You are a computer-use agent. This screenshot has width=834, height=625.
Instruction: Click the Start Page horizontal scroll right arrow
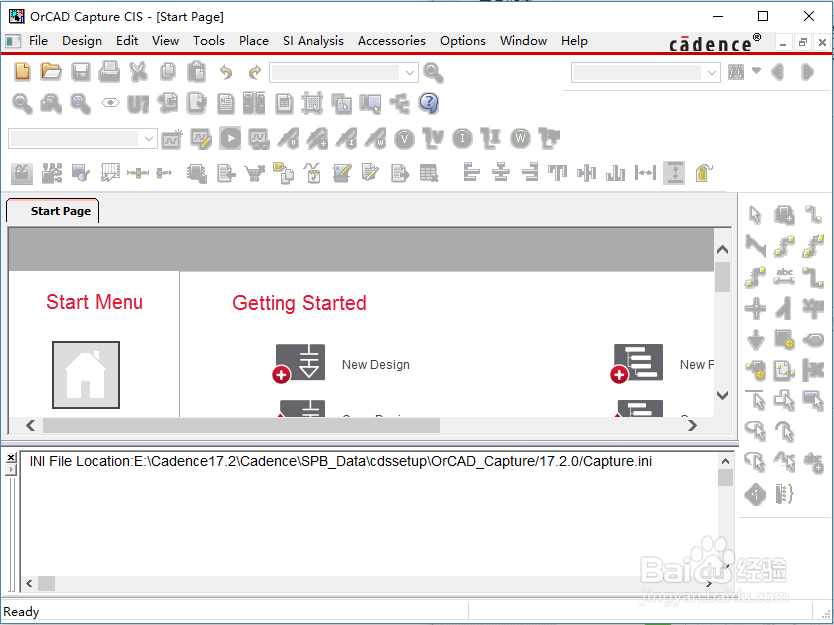tap(692, 426)
